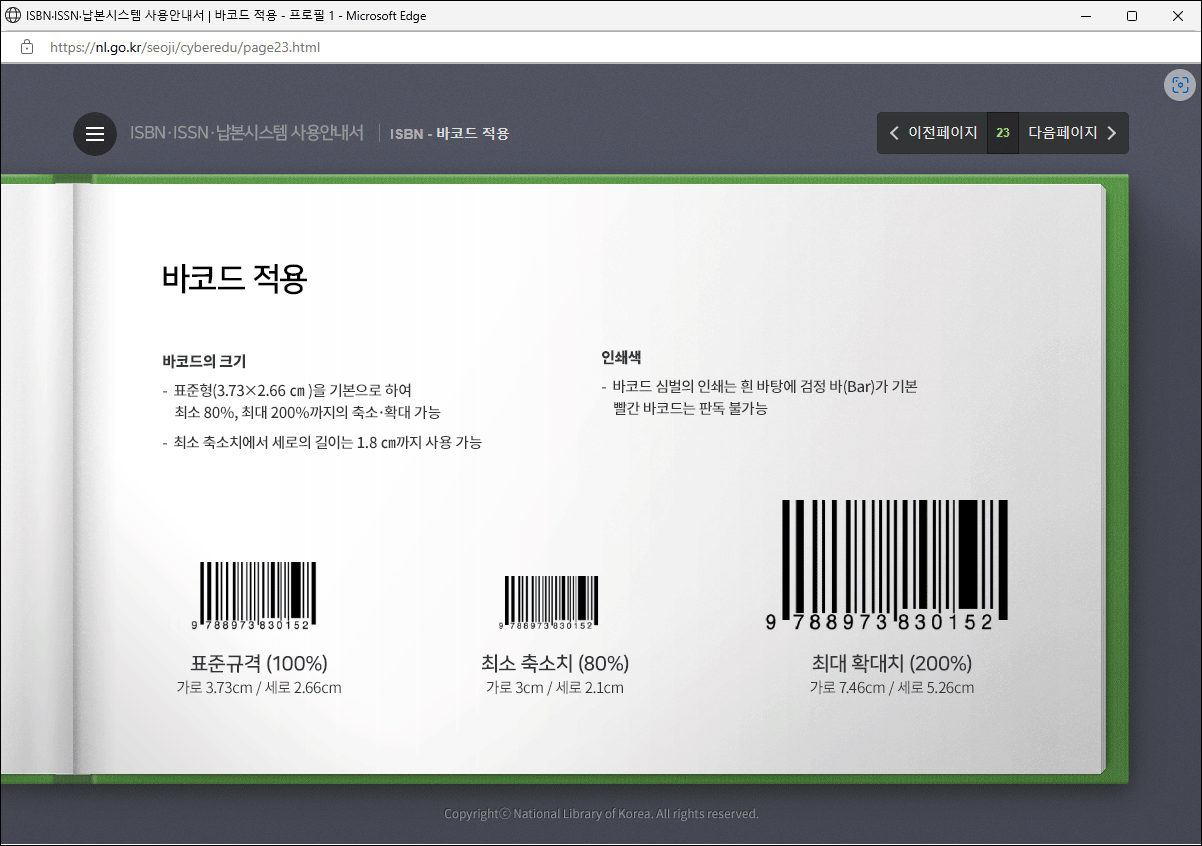Click the globe icon in title bar
This screenshot has width=1202, height=846.
tap(13, 15)
